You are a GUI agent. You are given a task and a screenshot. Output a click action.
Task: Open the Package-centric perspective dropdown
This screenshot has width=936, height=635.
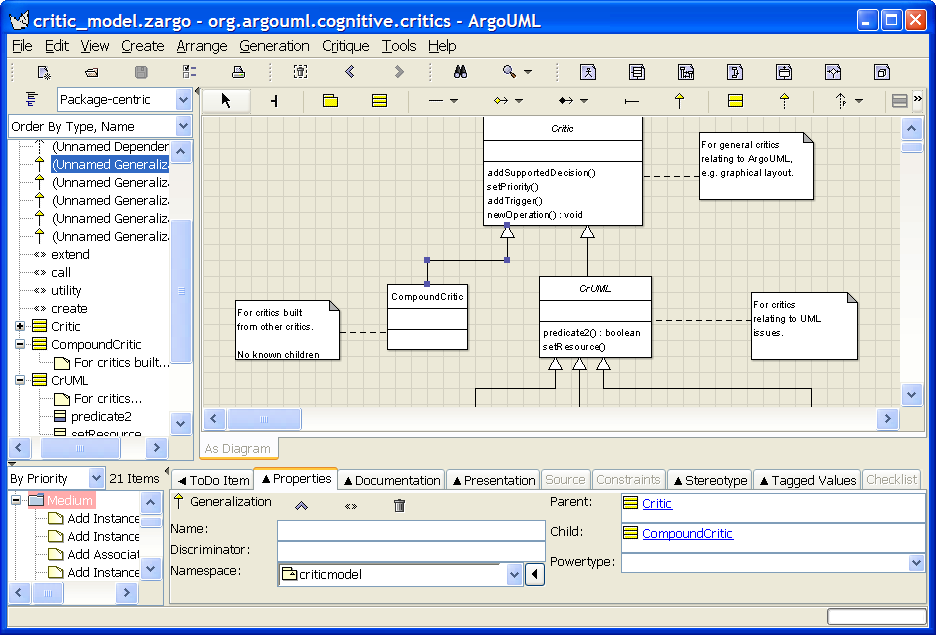[x=183, y=99]
